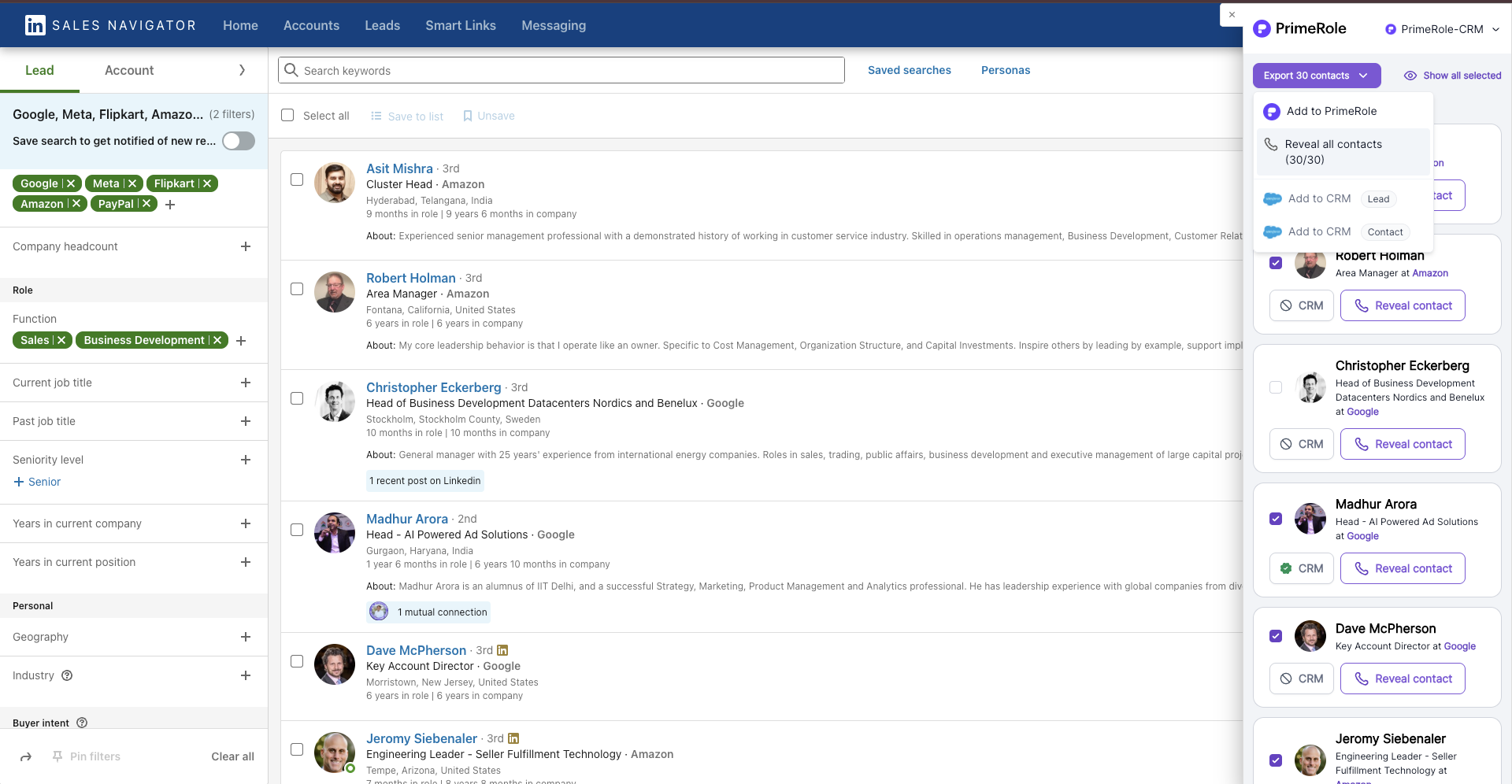Uncheck Madhur Arora in PrimeRole panel

click(1276, 519)
